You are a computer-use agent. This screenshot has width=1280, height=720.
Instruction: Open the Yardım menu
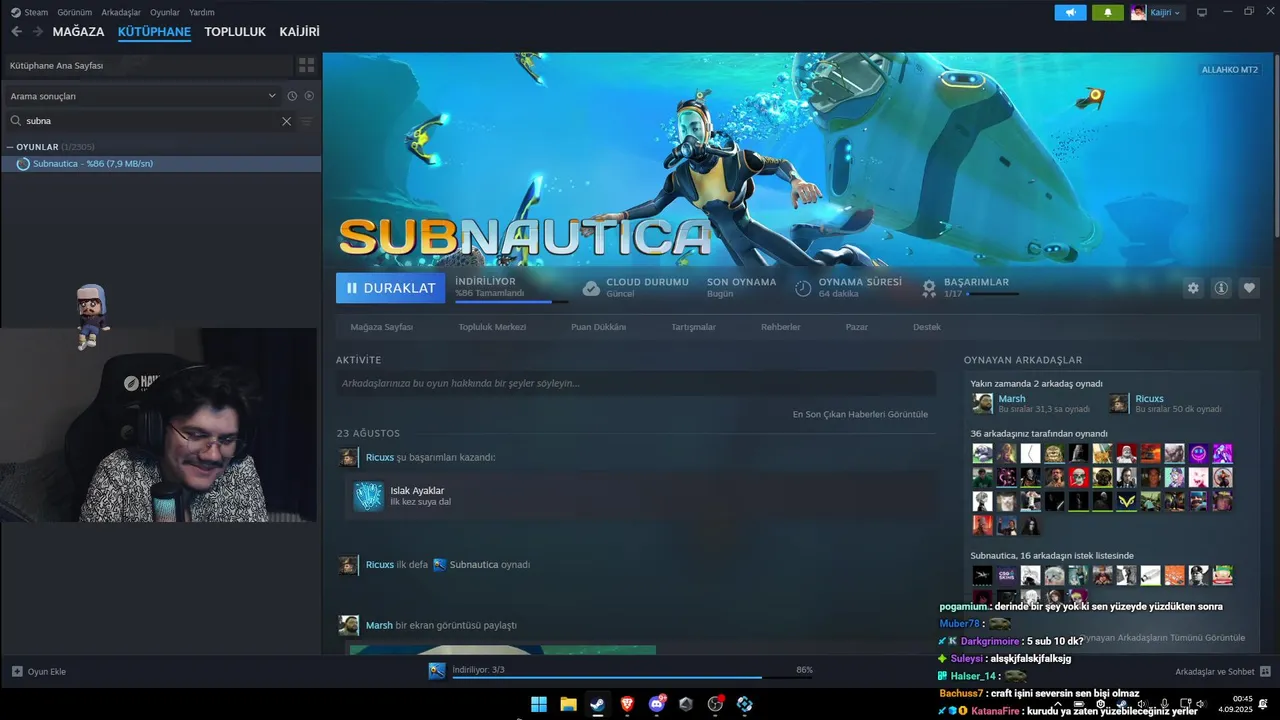tap(202, 12)
